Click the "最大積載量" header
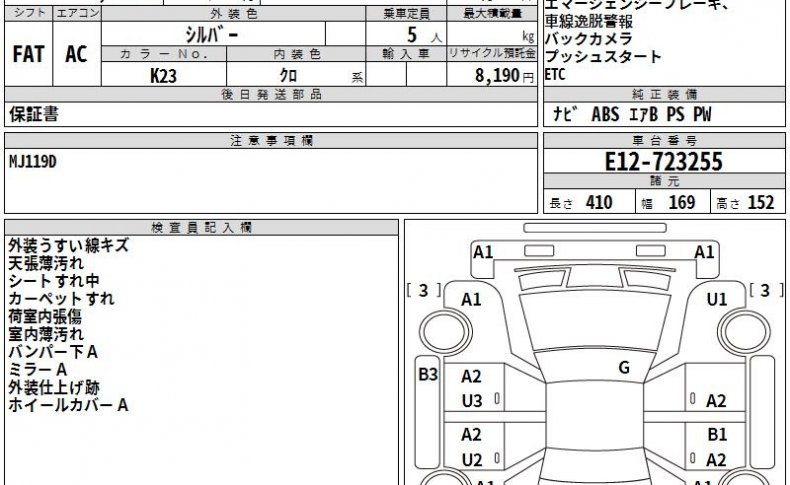The image size is (790, 485). [x=492, y=14]
